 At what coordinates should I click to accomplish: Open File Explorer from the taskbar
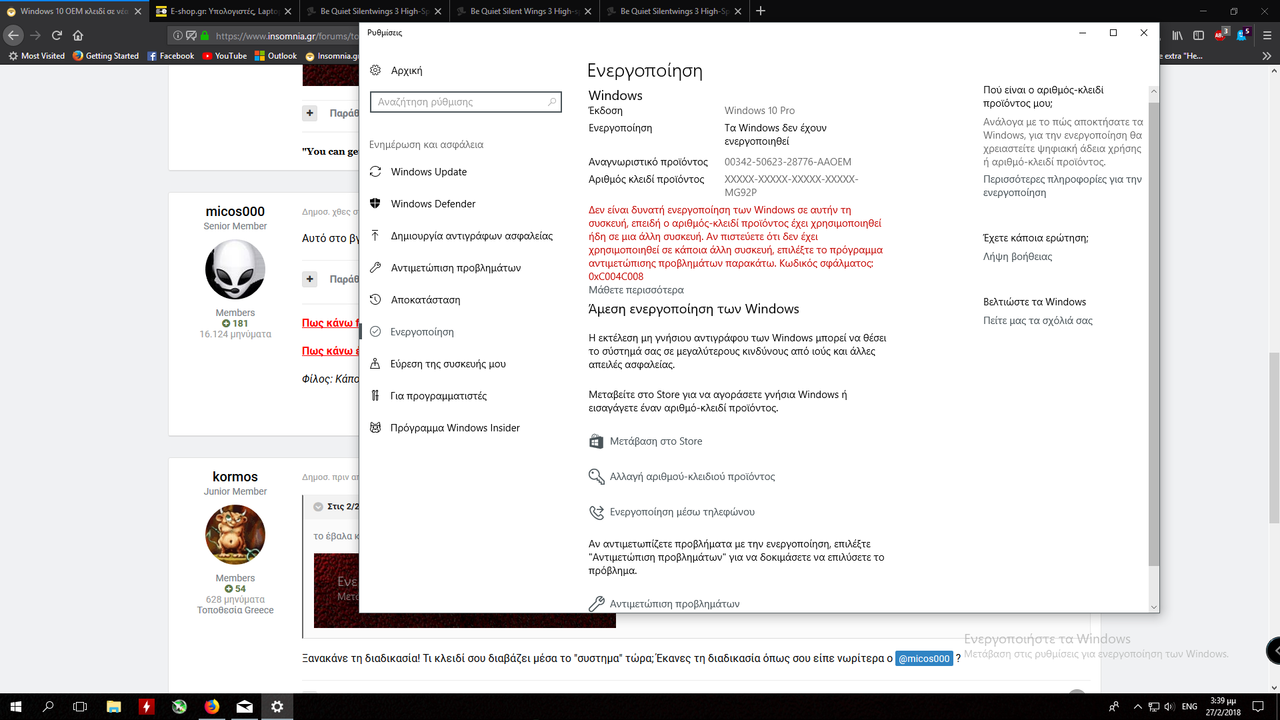114,706
